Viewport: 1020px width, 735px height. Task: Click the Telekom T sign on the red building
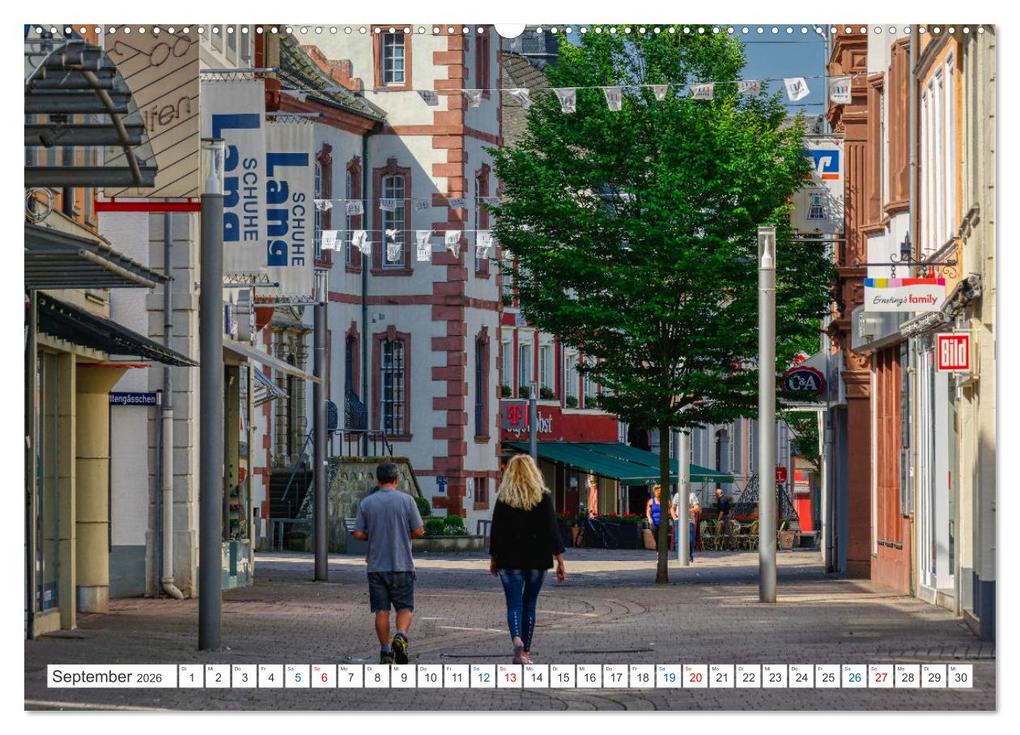(514, 413)
